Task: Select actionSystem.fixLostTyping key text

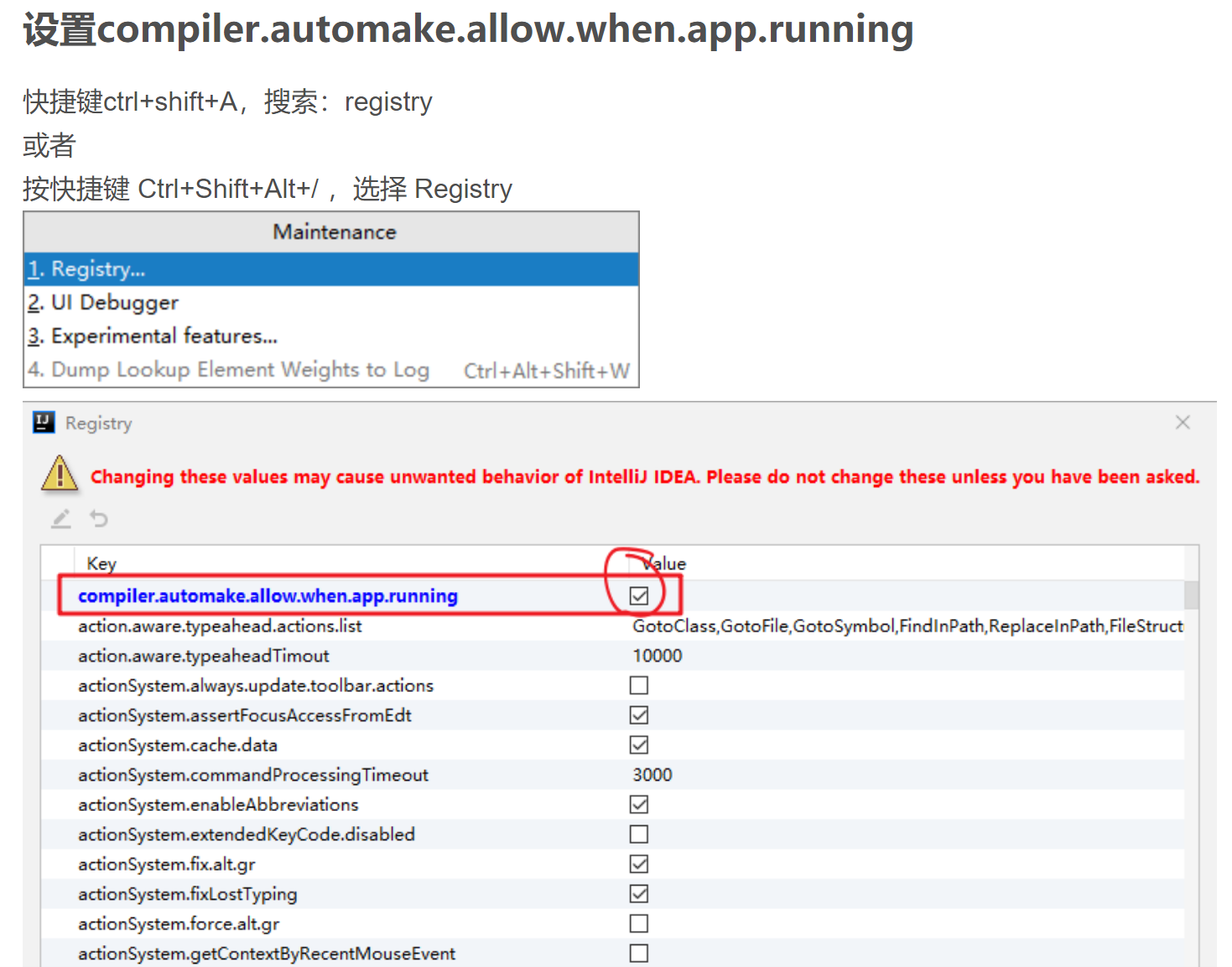Action: [x=187, y=894]
